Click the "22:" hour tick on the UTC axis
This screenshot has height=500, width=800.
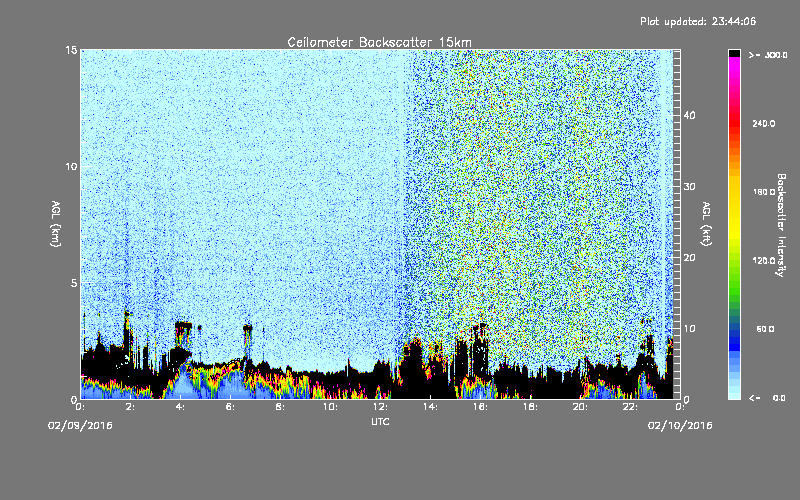click(x=630, y=407)
